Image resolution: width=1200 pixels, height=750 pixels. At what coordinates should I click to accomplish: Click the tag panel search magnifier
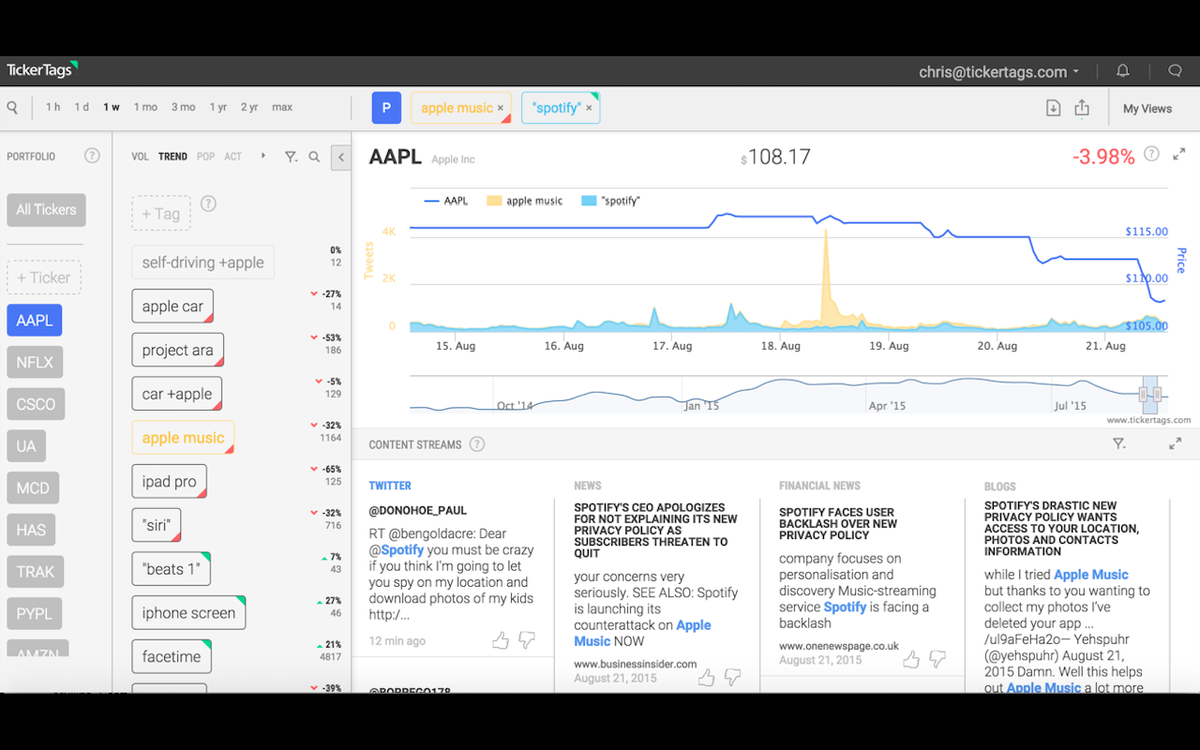tap(314, 157)
